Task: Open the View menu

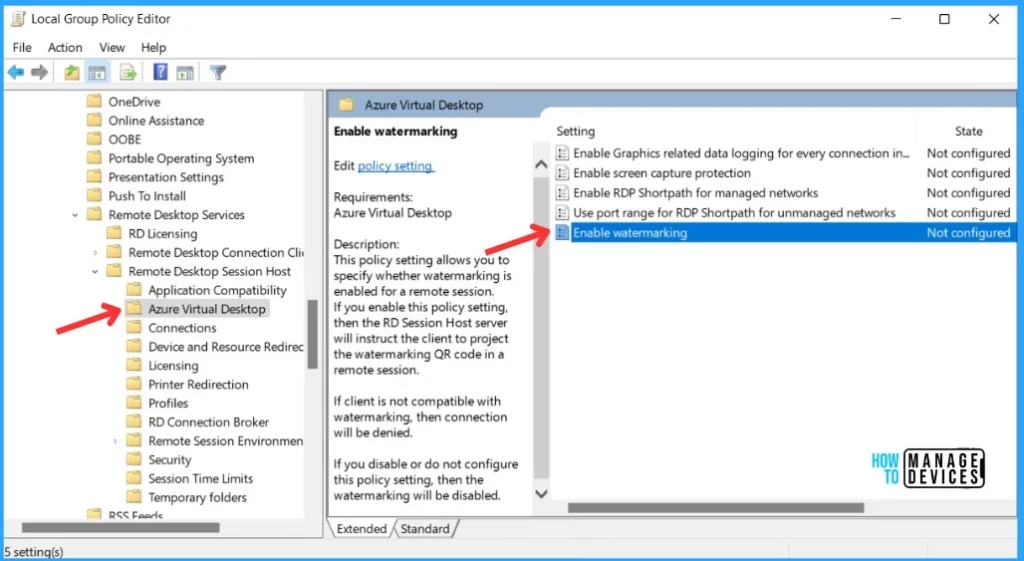Action: click(x=112, y=48)
